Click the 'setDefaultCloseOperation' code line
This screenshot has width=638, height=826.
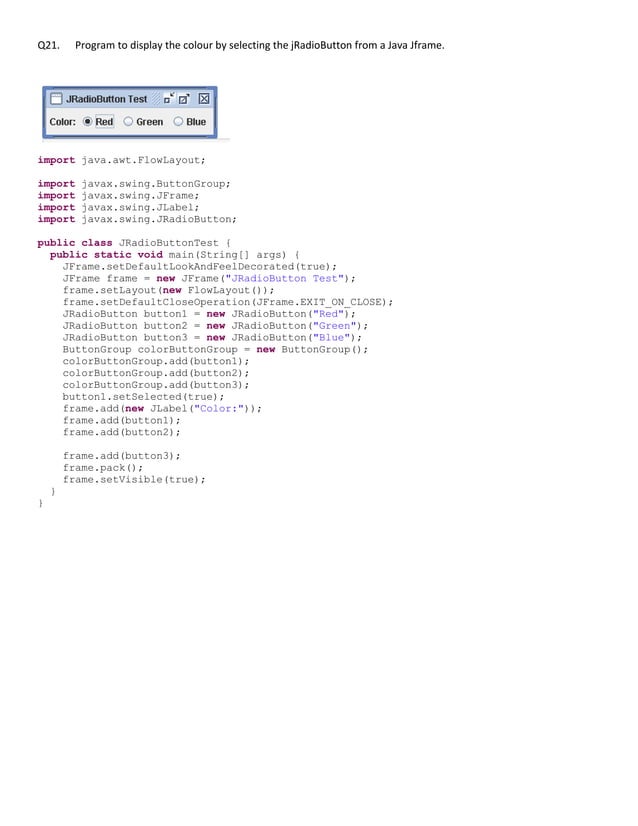click(x=228, y=302)
